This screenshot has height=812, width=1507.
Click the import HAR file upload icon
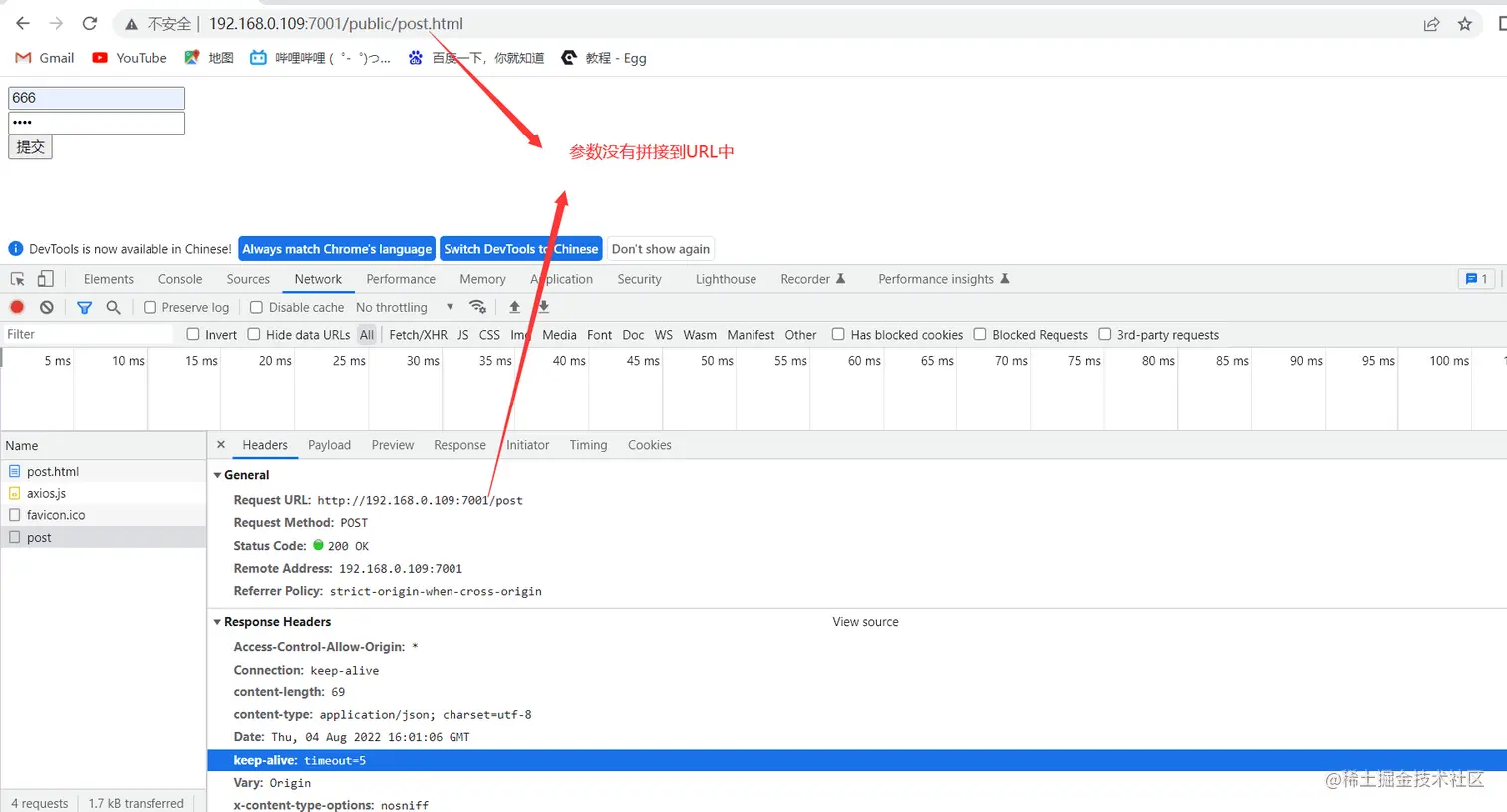(x=514, y=307)
